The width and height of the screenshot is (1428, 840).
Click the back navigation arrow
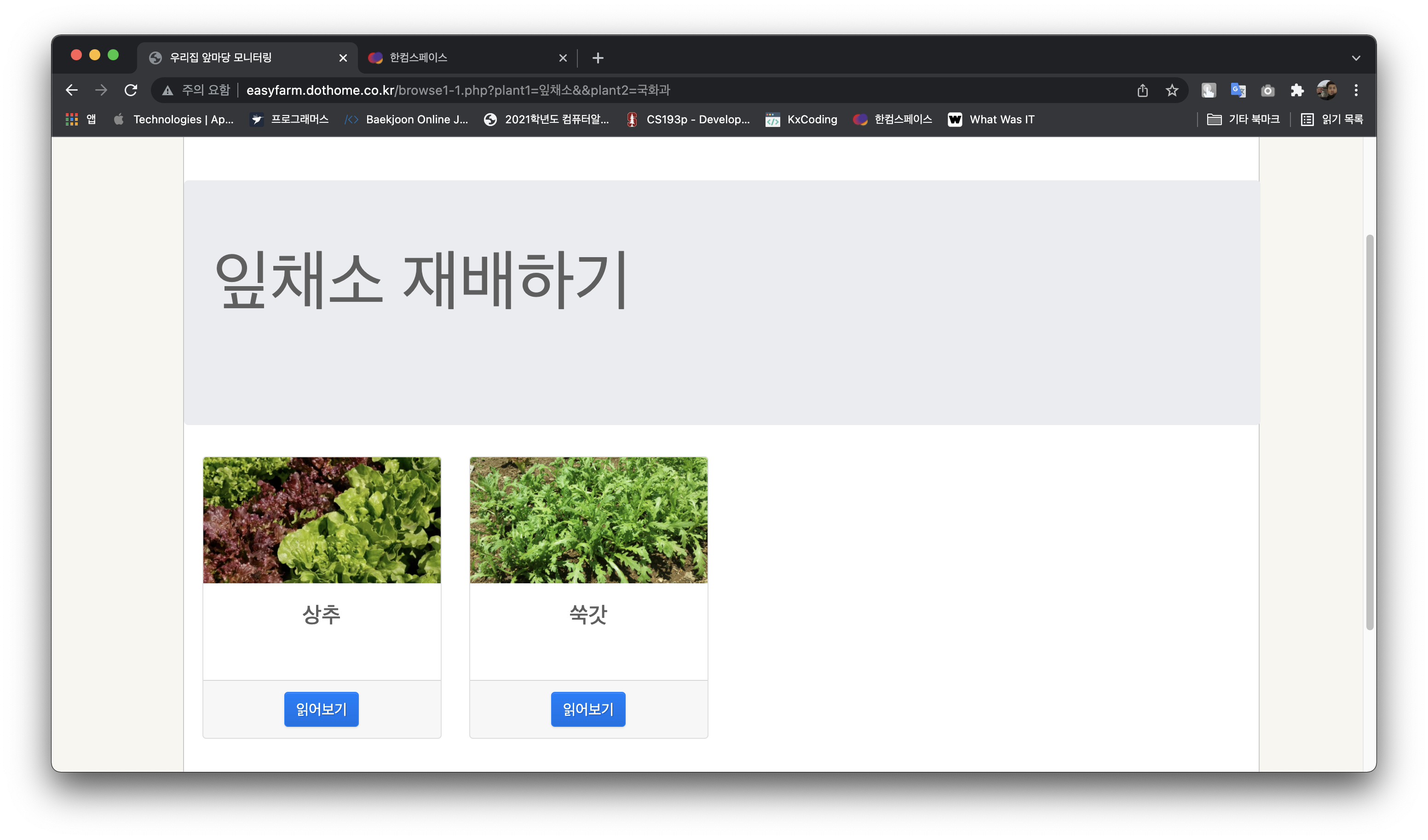pyautogui.click(x=71, y=90)
